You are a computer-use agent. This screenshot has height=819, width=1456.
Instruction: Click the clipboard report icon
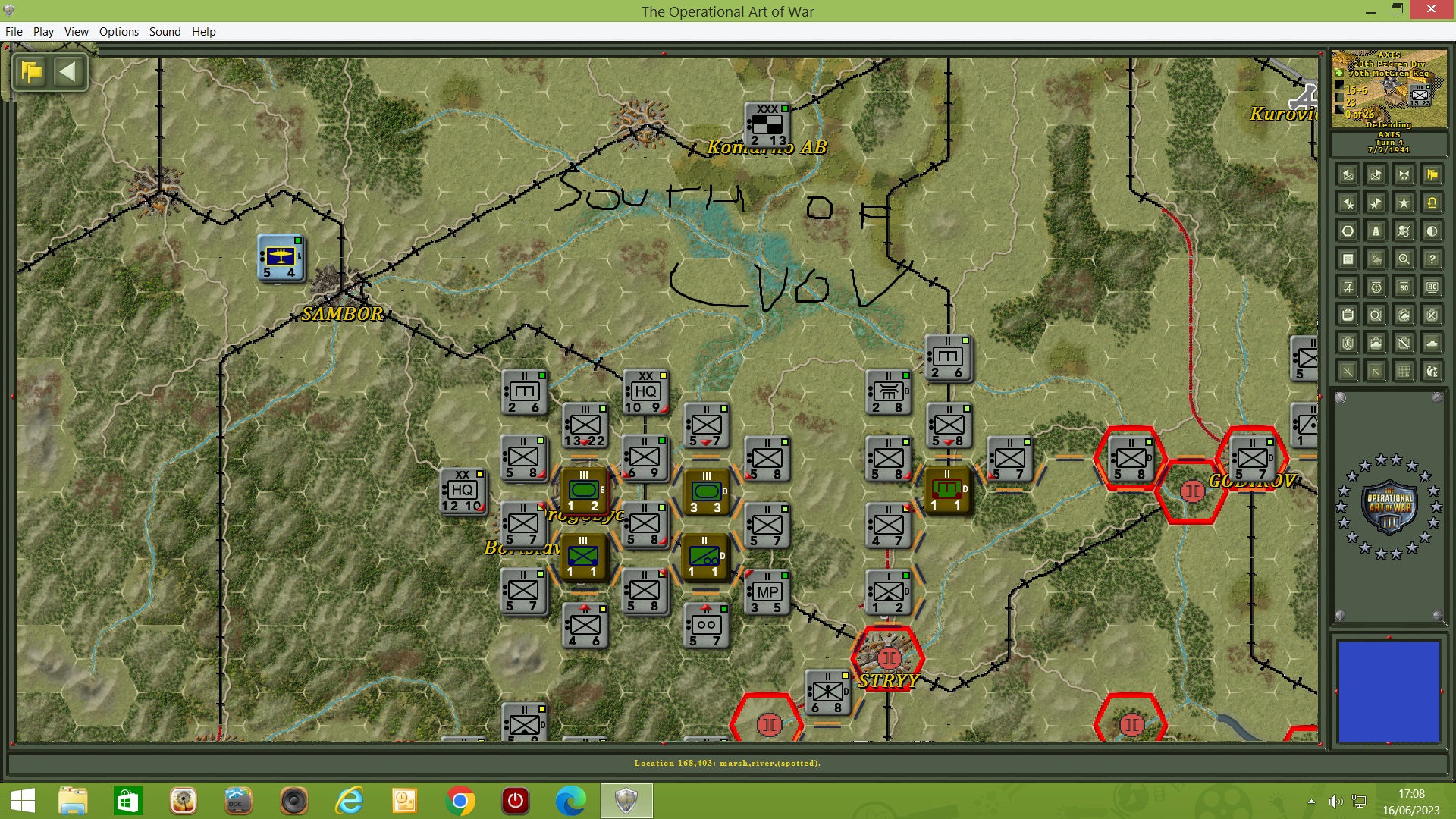pyautogui.click(x=1348, y=315)
